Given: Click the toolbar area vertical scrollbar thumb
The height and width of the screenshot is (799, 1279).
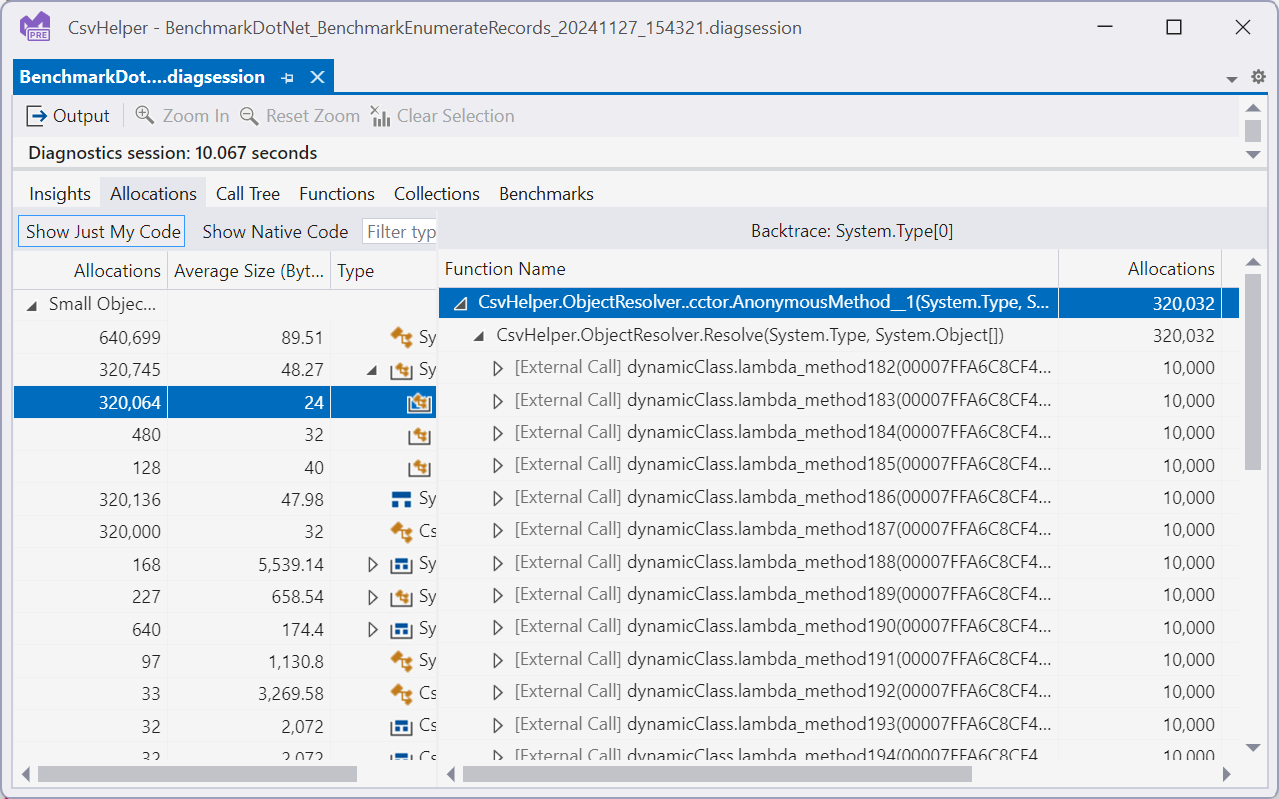Looking at the screenshot, I should click(x=1253, y=131).
